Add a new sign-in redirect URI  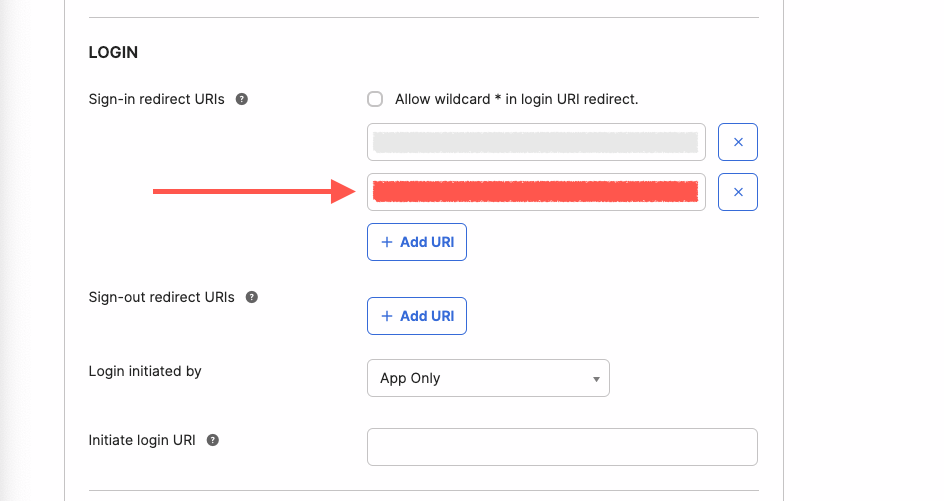click(x=417, y=242)
